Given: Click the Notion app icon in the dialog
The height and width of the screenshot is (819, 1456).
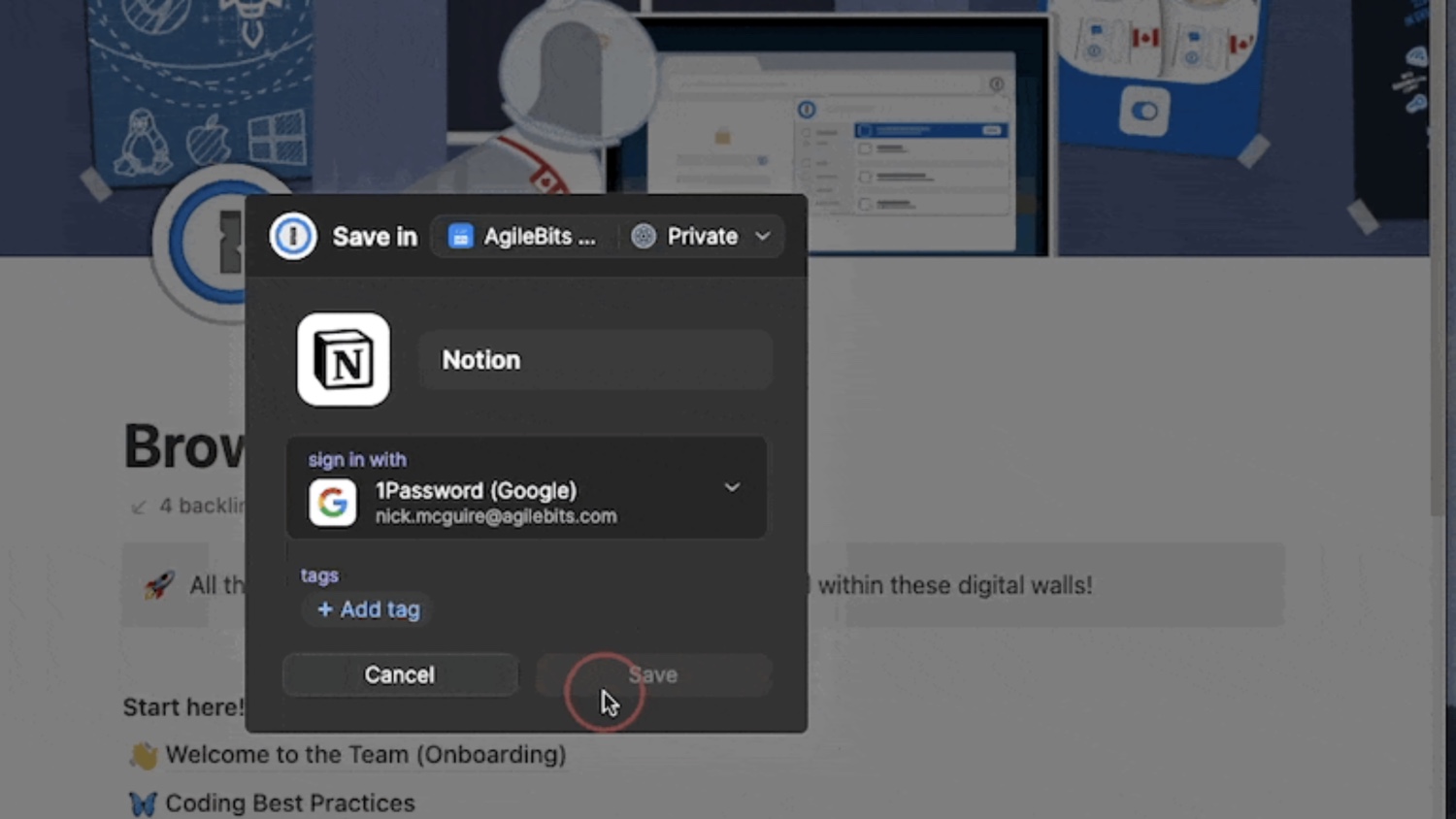Looking at the screenshot, I should [344, 359].
